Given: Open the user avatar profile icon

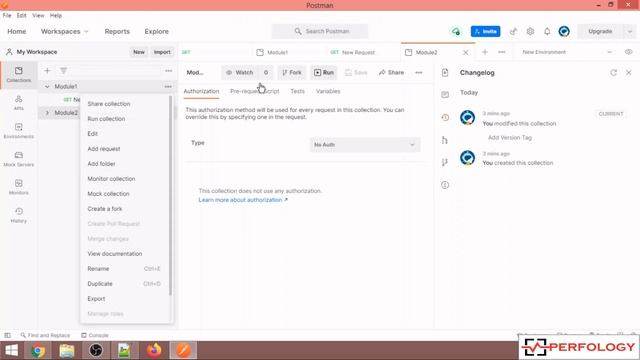Looking at the screenshot, I should (x=564, y=31).
